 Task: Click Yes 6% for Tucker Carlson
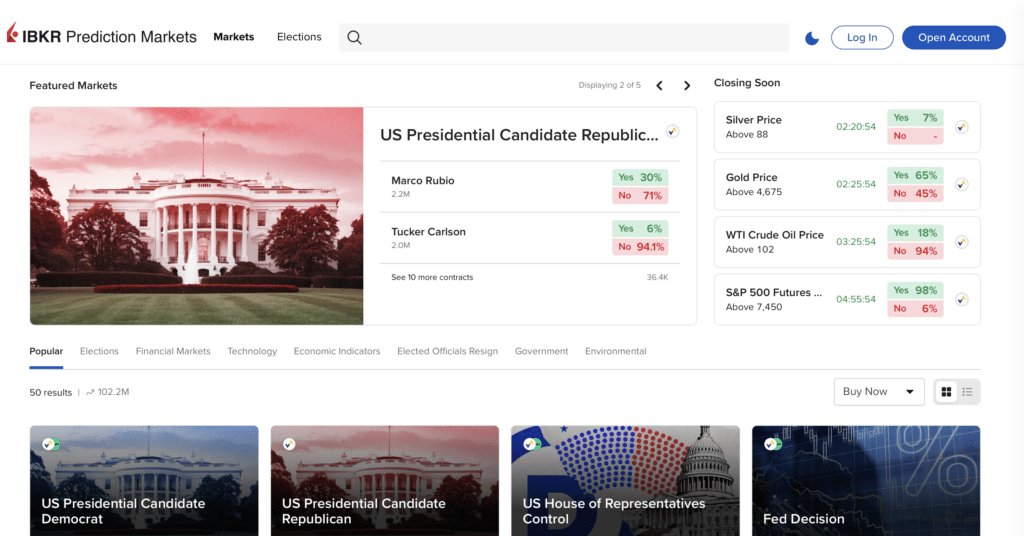pos(640,229)
